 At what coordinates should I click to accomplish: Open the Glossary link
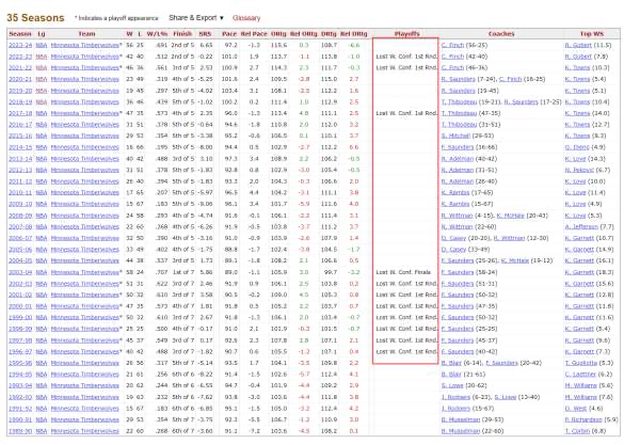pos(245,18)
